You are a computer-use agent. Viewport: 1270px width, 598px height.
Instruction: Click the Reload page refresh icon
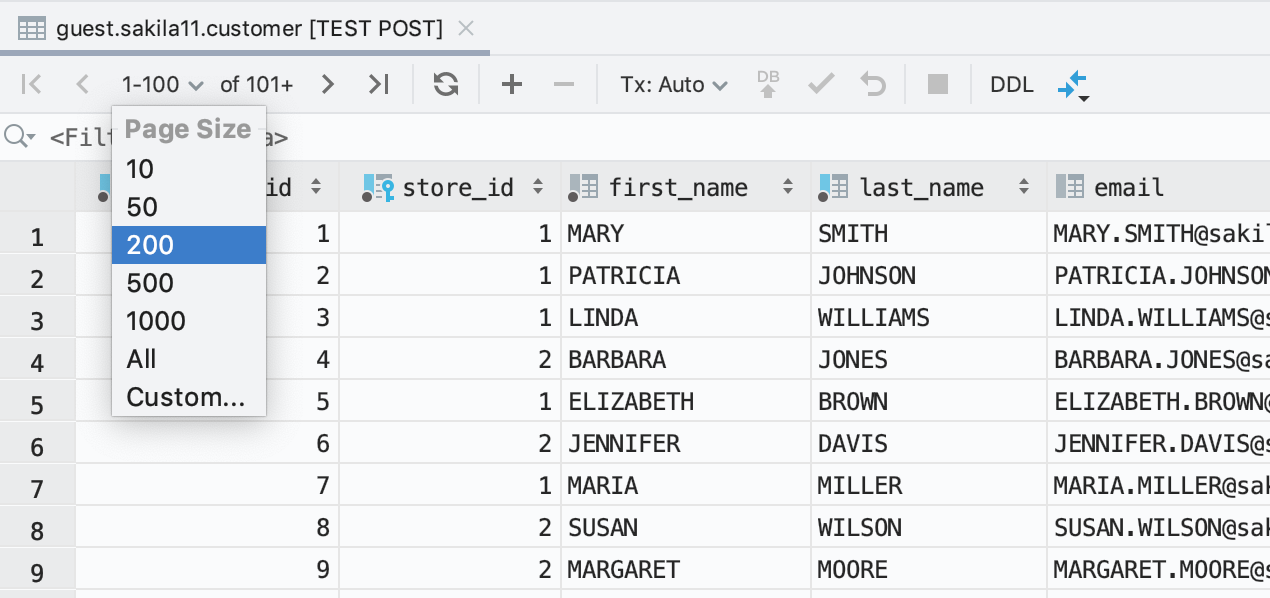(x=446, y=85)
